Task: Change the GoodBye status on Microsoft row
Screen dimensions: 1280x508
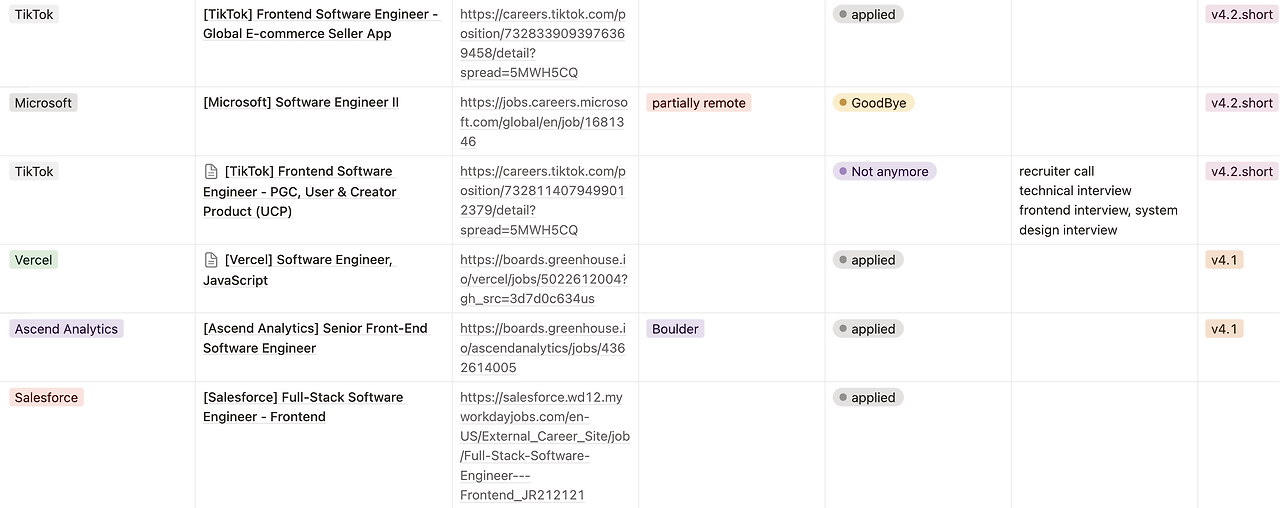Action: 873,103
